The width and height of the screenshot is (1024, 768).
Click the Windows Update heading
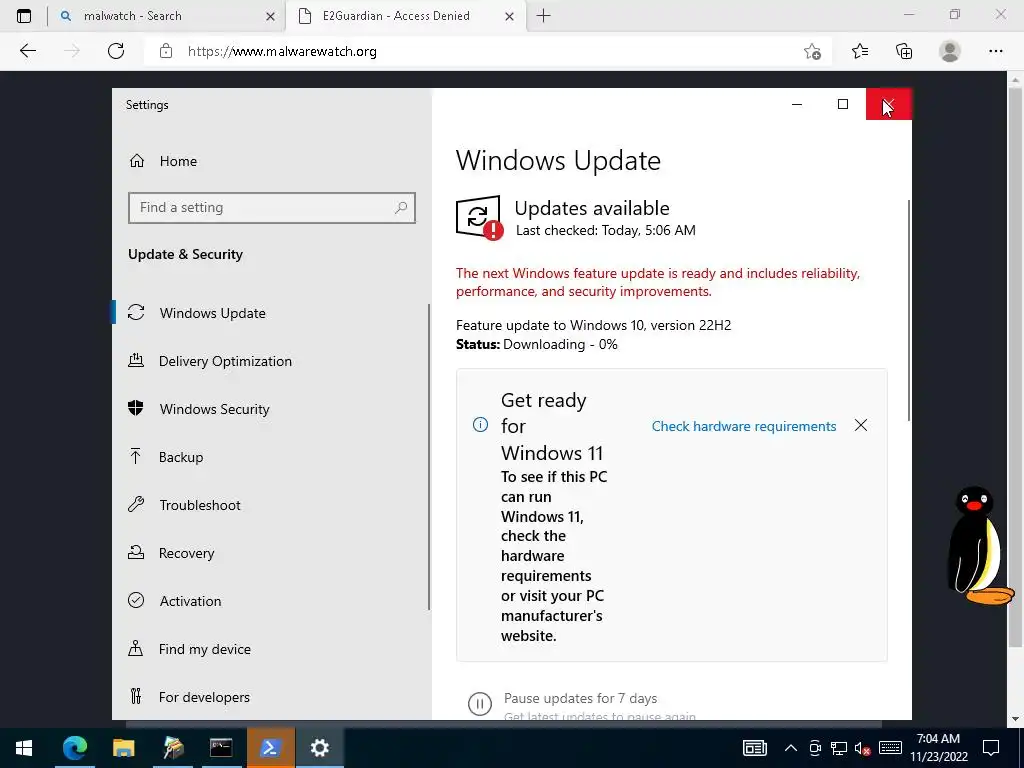click(x=558, y=161)
